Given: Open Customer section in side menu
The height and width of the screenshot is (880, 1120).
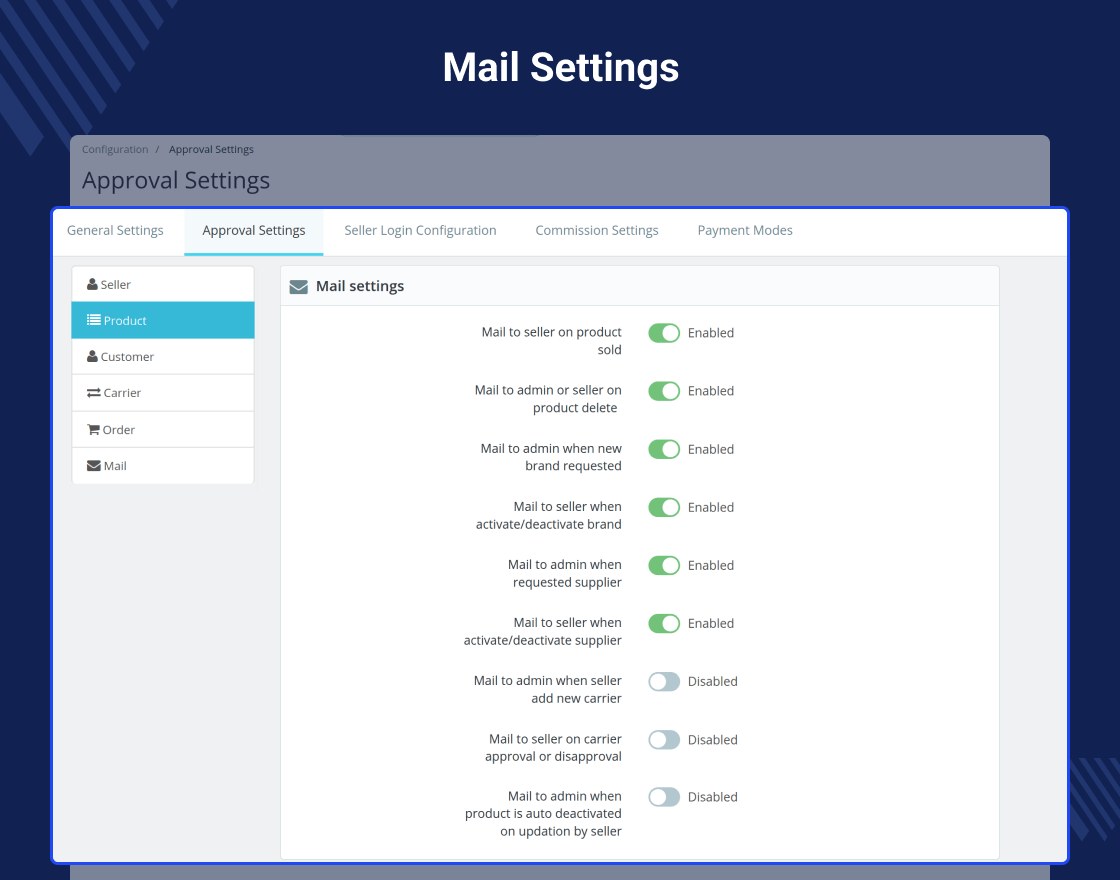Looking at the screenshot, I should [x=163, y=356].
